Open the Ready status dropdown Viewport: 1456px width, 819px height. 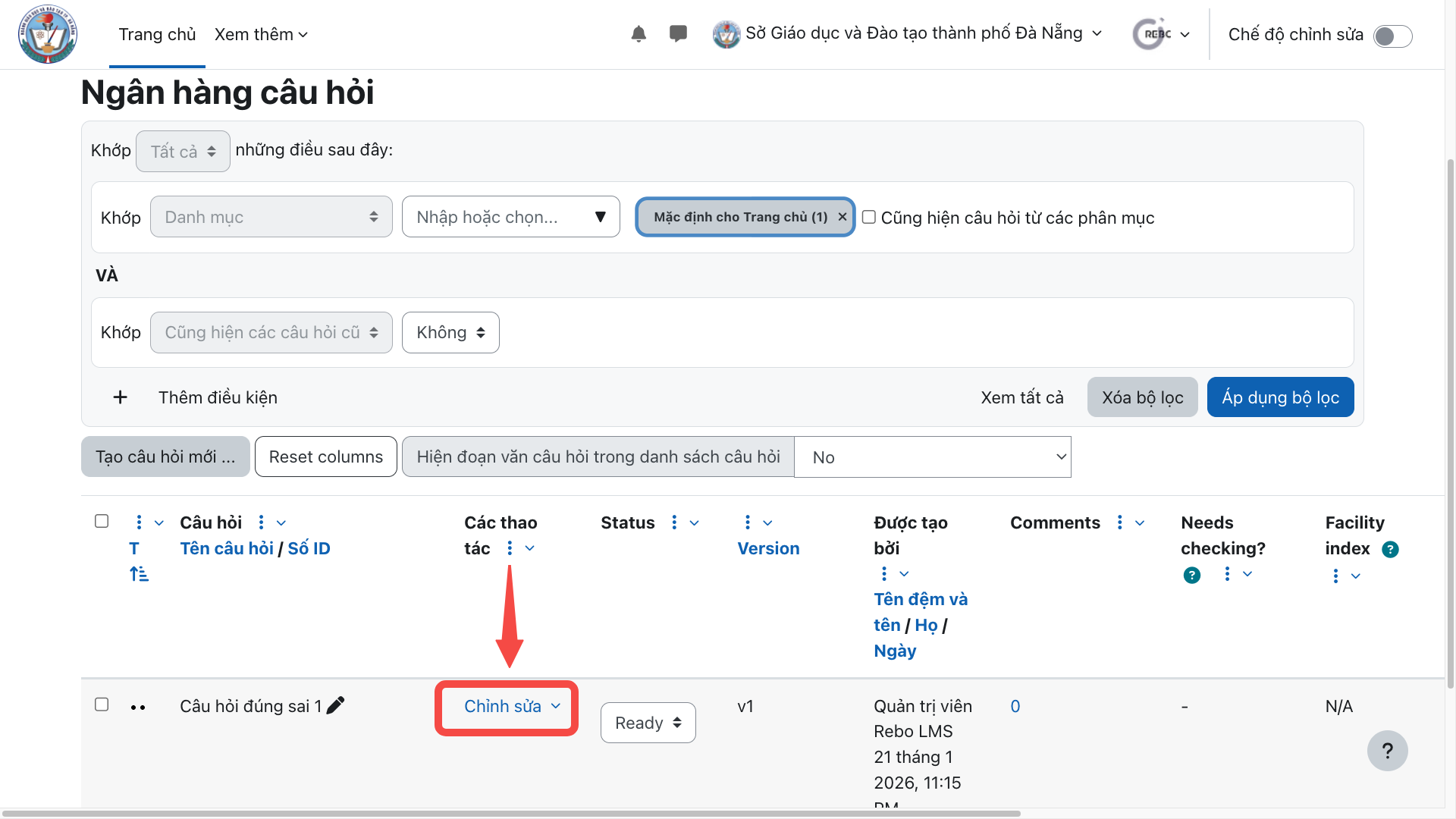[x=648, y=723]
